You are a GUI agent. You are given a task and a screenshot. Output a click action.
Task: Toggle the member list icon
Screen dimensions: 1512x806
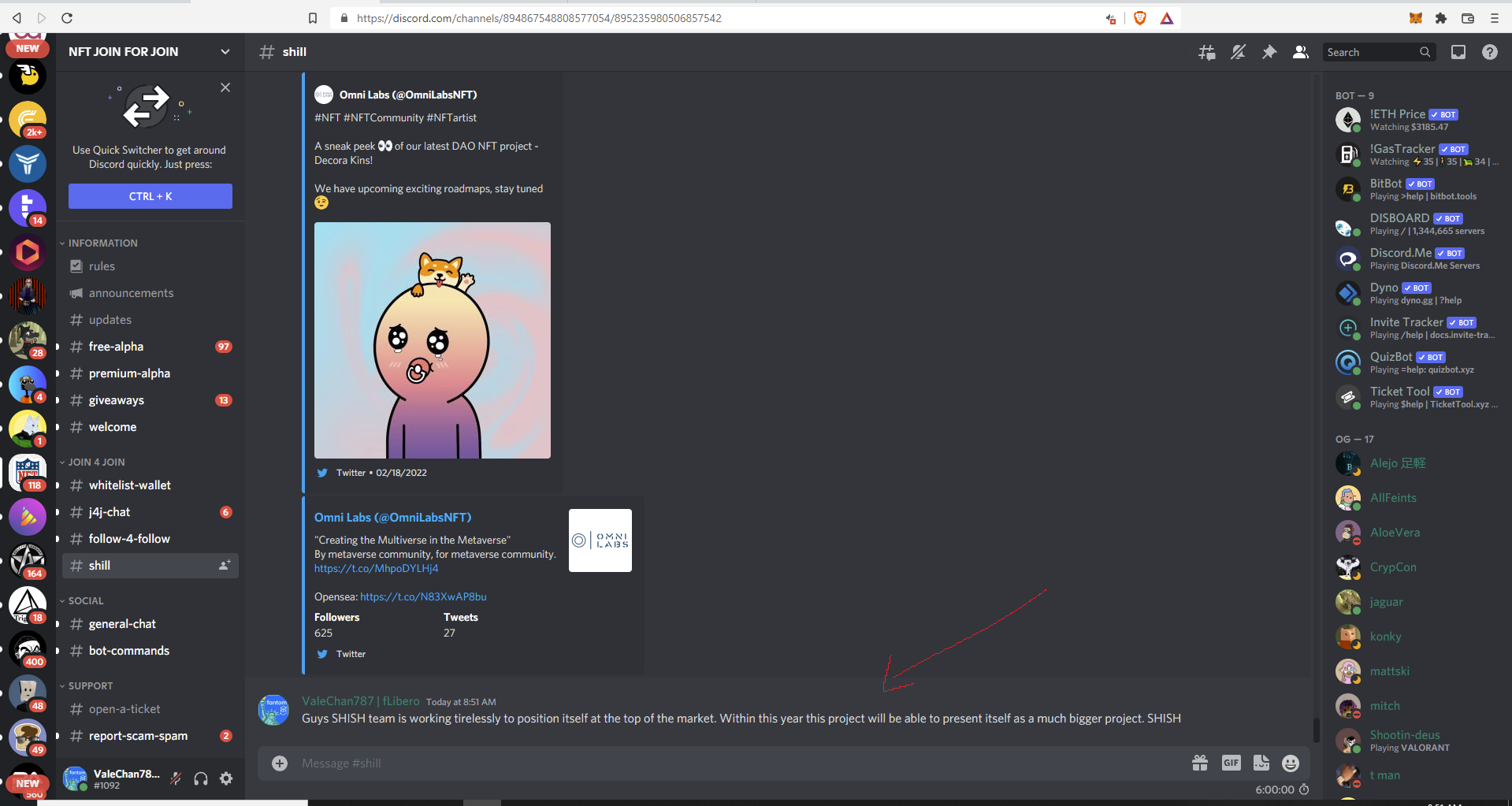[x=1301, y=52]
